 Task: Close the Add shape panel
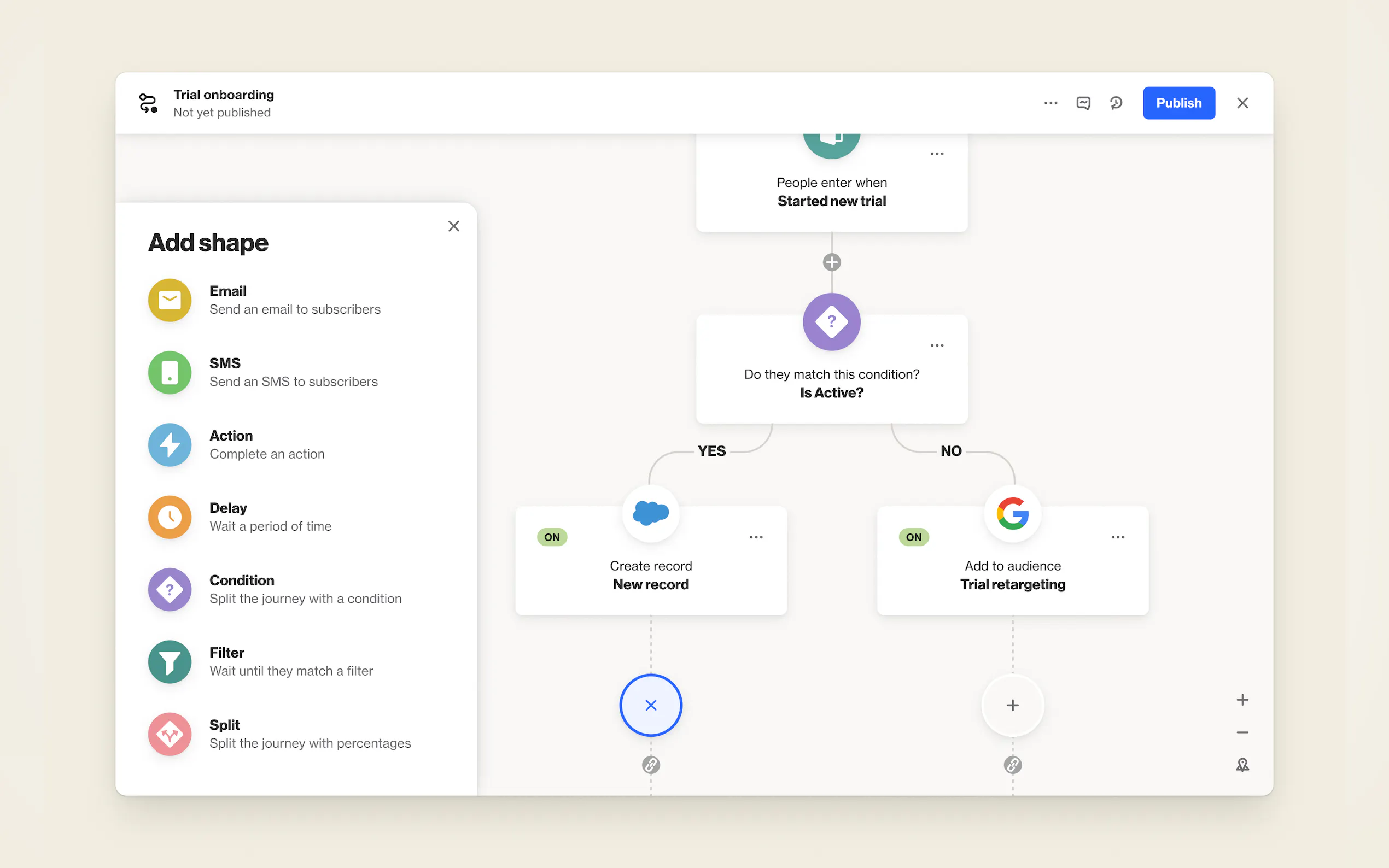click(454, 226)
